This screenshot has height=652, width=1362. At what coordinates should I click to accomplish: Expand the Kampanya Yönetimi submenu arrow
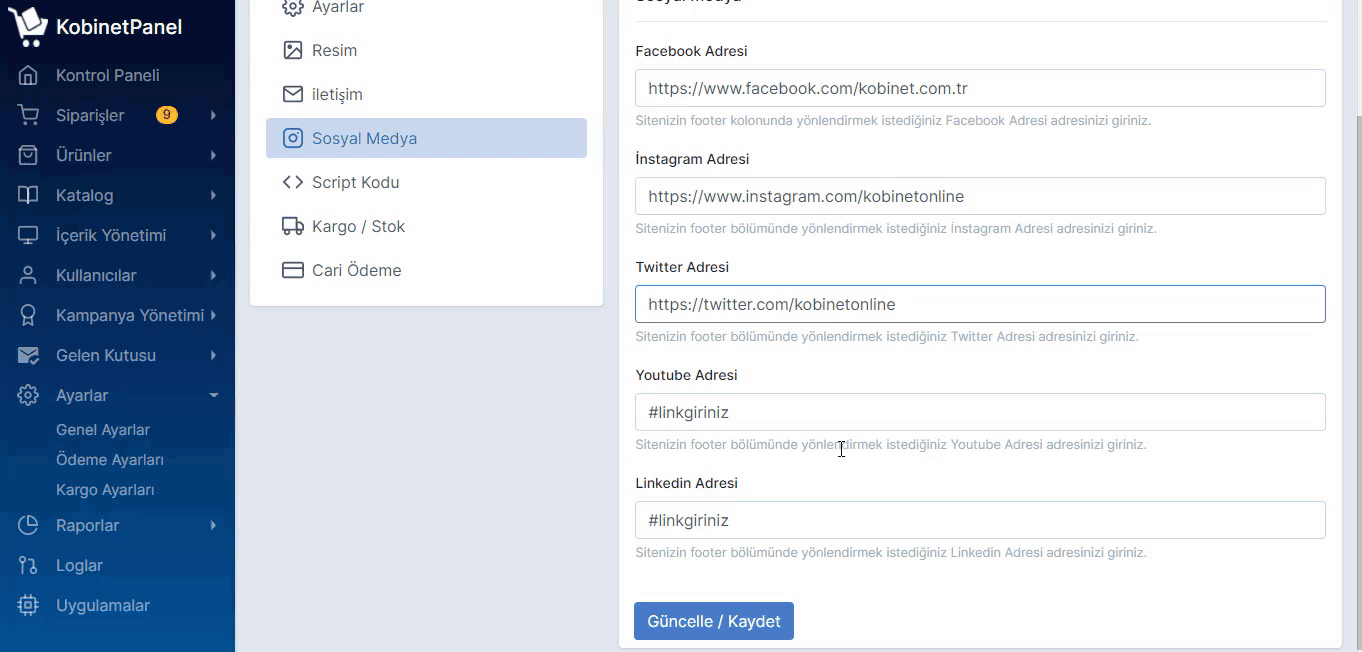213,315
